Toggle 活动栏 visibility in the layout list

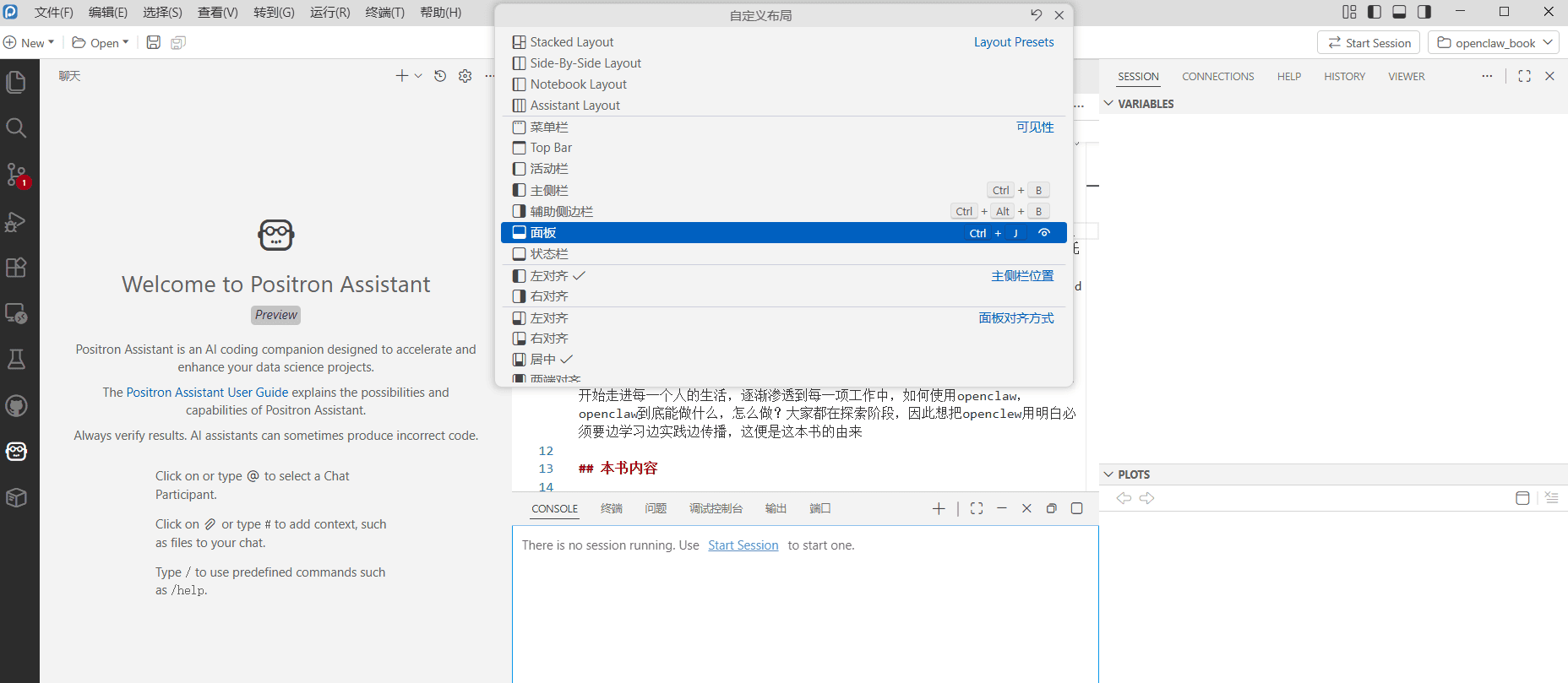784,169
